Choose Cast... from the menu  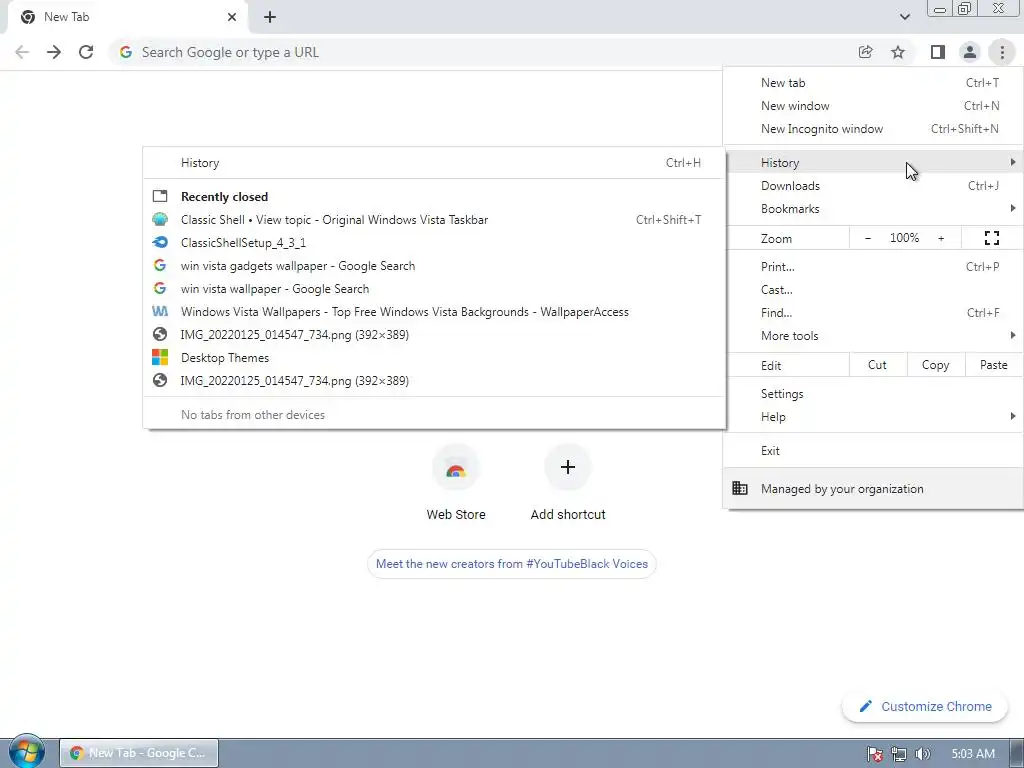873,289
